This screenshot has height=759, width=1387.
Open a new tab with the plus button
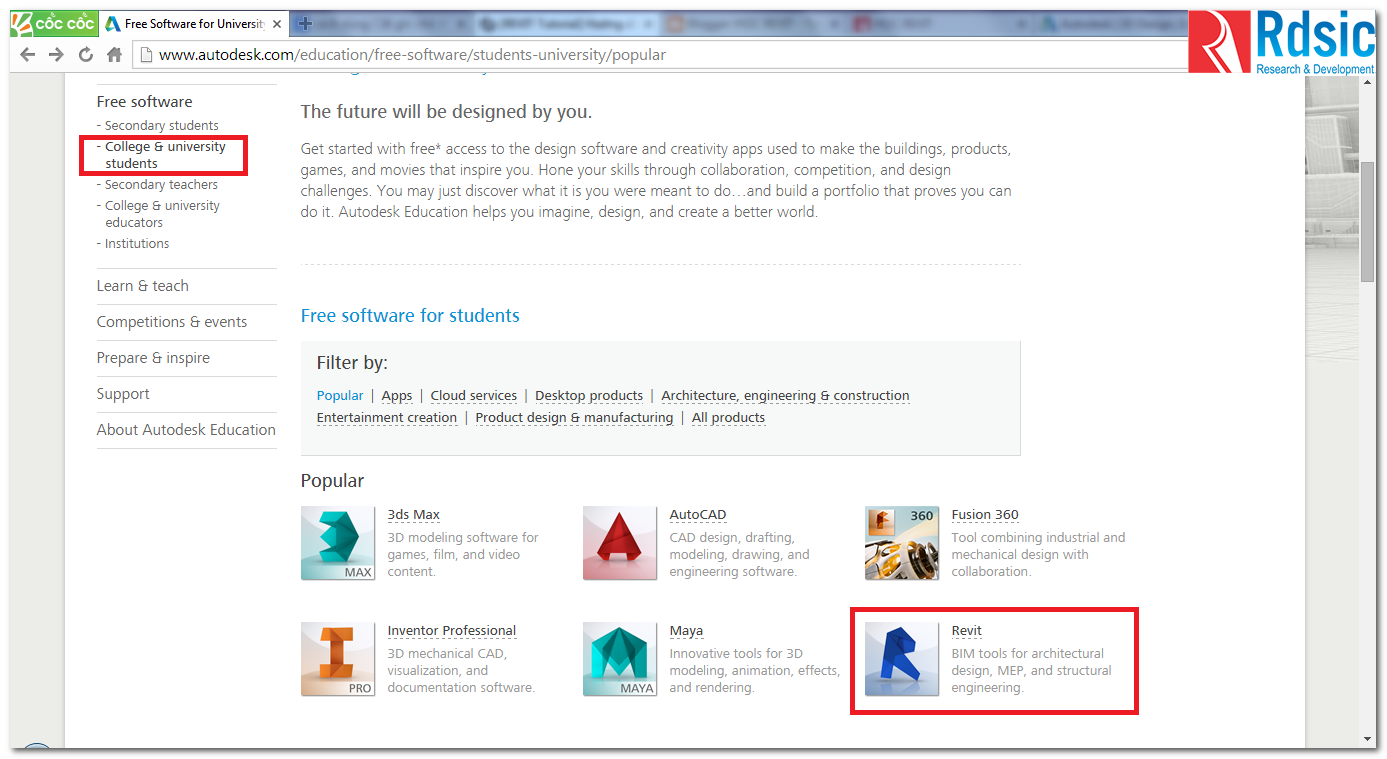pos(306,23)
